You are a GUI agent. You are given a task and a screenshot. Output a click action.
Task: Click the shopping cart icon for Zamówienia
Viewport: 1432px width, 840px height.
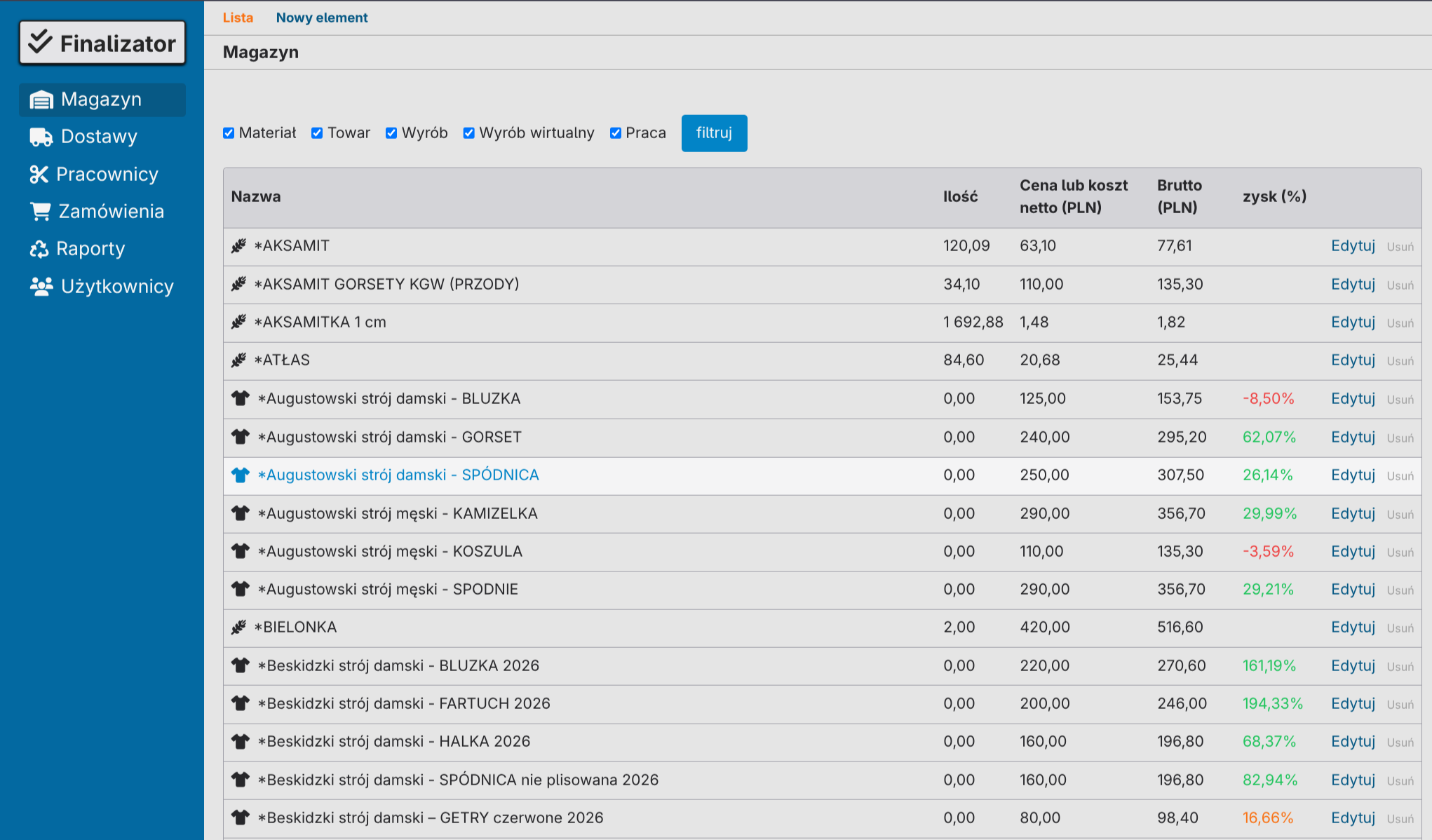pyautogui.click(x=41, y=211)
